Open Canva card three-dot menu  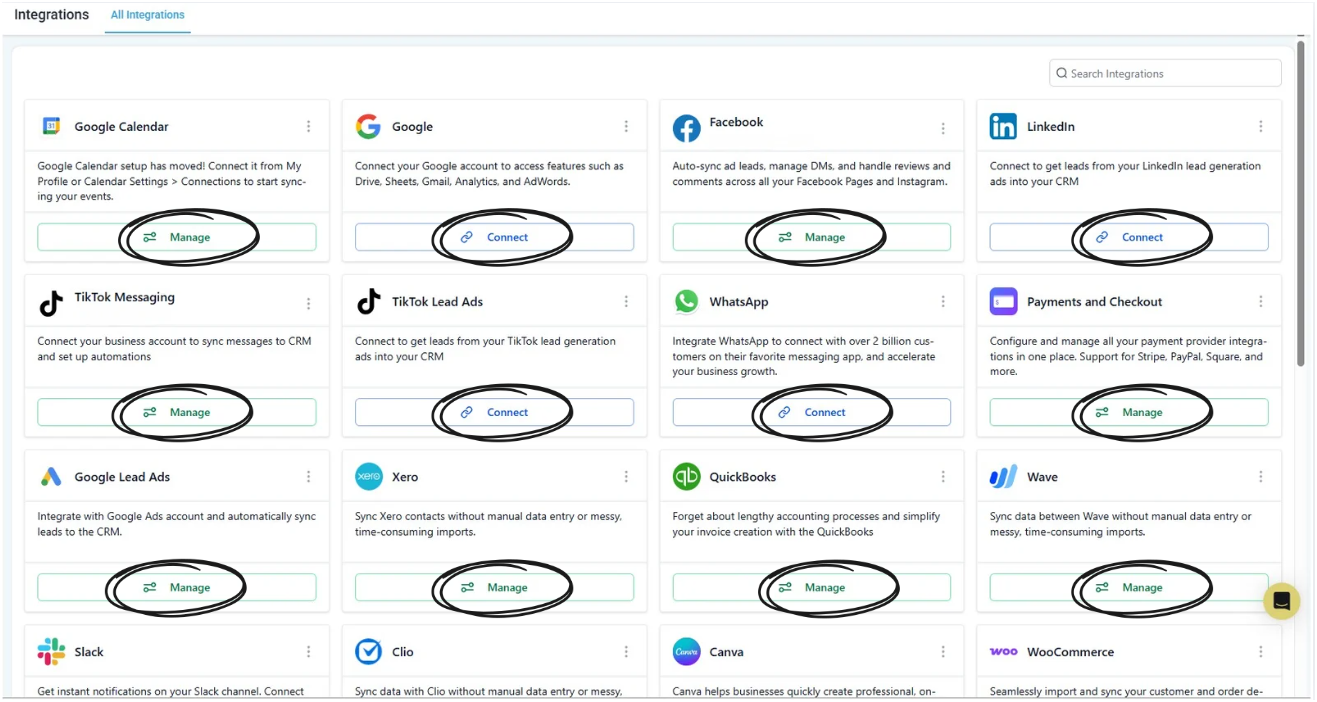(943, 652)
